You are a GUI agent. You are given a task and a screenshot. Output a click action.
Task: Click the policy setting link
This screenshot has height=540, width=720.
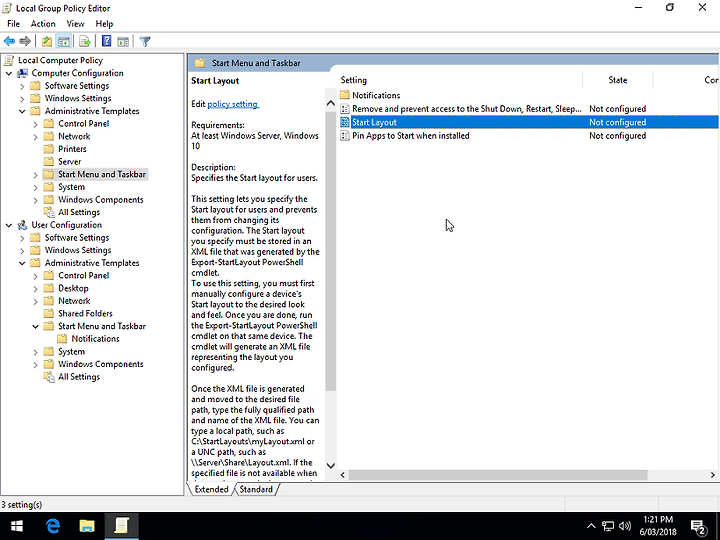(x=233, y=104)
